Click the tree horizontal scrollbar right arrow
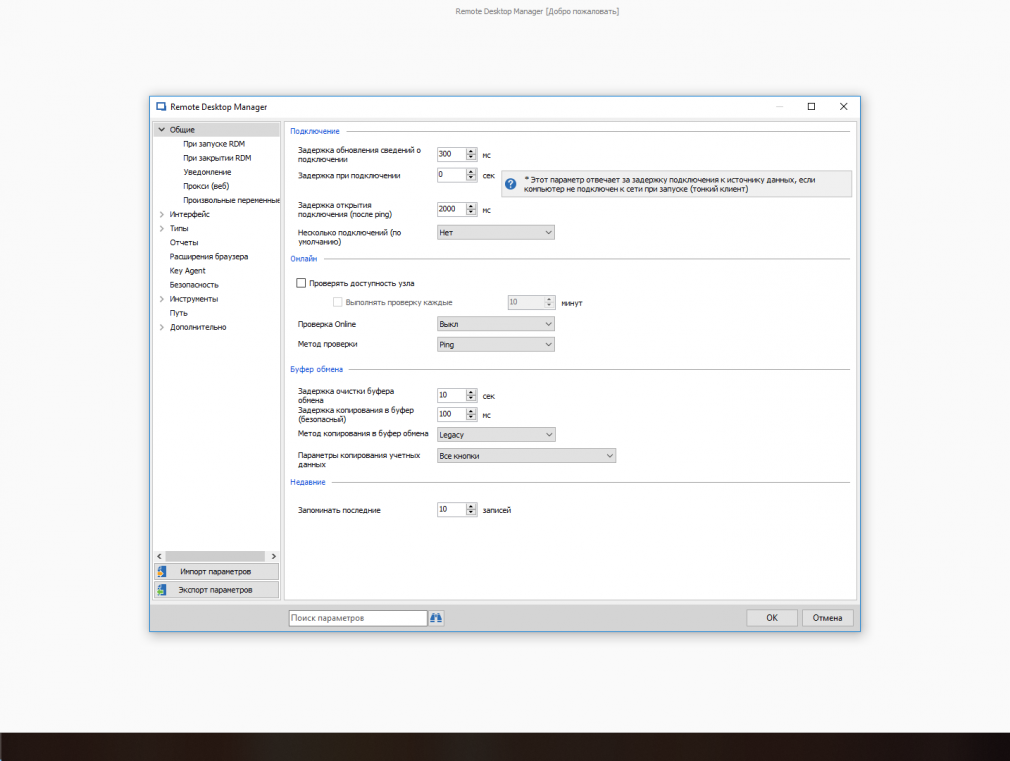 click(274, 556)
